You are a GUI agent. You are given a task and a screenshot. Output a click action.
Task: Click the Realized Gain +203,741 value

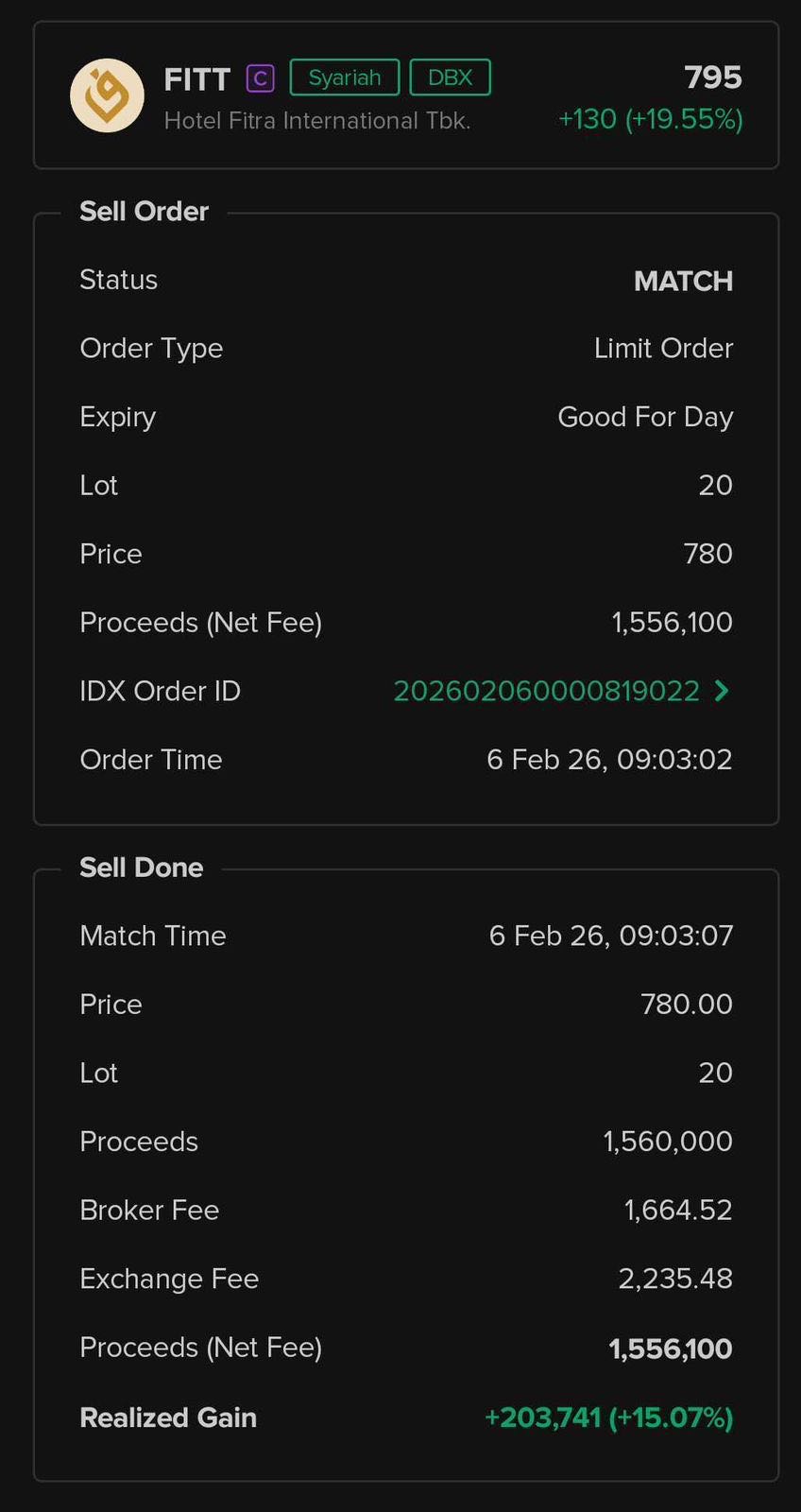pos(608,1417)
